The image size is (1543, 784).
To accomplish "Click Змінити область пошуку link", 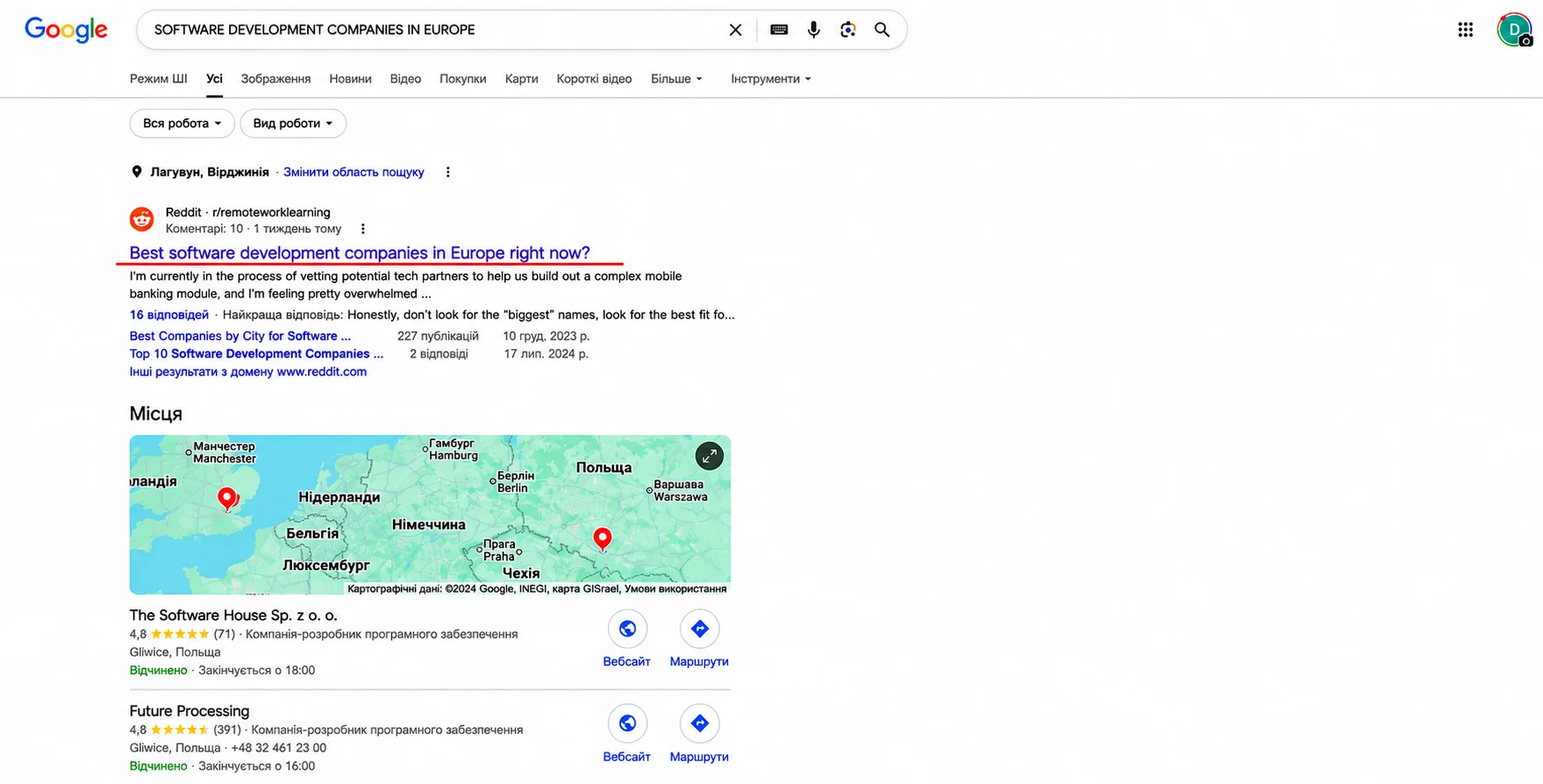I will pyautogui.click(x=354, y=172).
